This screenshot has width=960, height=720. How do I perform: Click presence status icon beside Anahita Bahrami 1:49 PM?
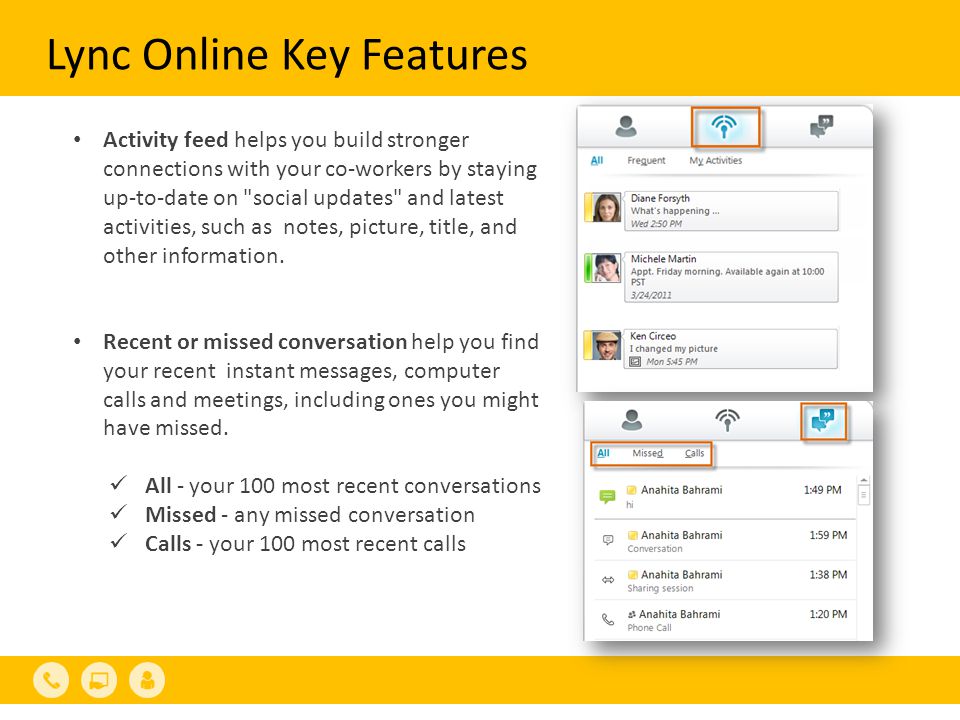pyautogui.click(x=632, y=490)
